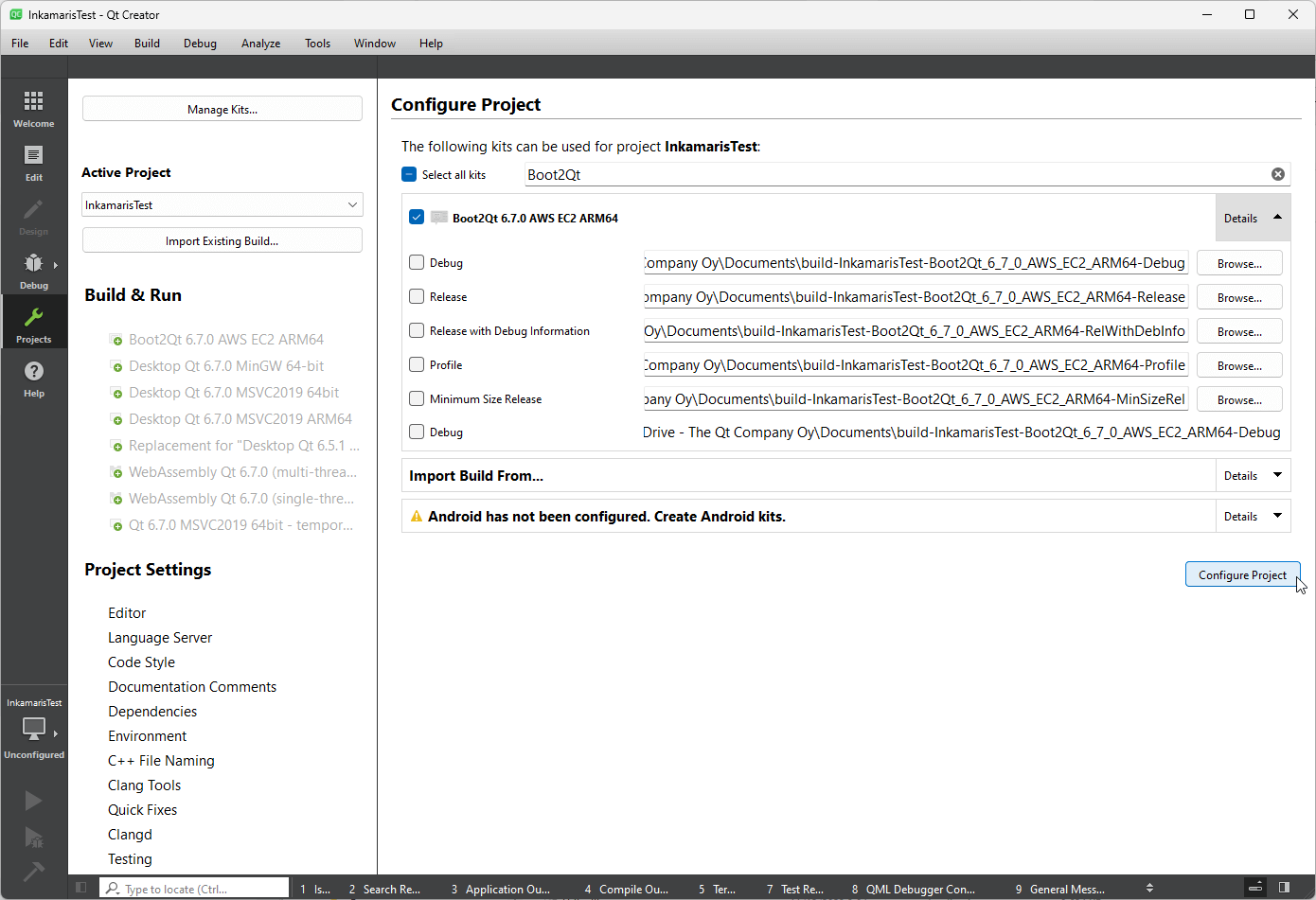Toggle the Select all kits checkbox
The width and height of the screenshot is (1316, 900).
coord(409,174)
